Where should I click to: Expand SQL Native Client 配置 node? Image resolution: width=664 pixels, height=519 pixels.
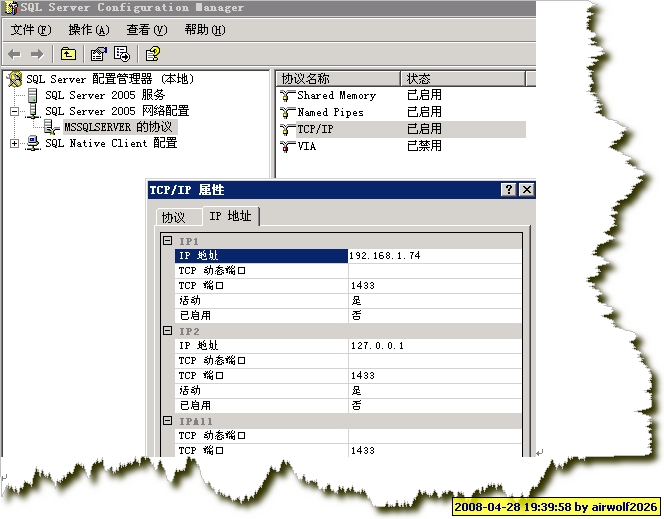click(14, 144)
